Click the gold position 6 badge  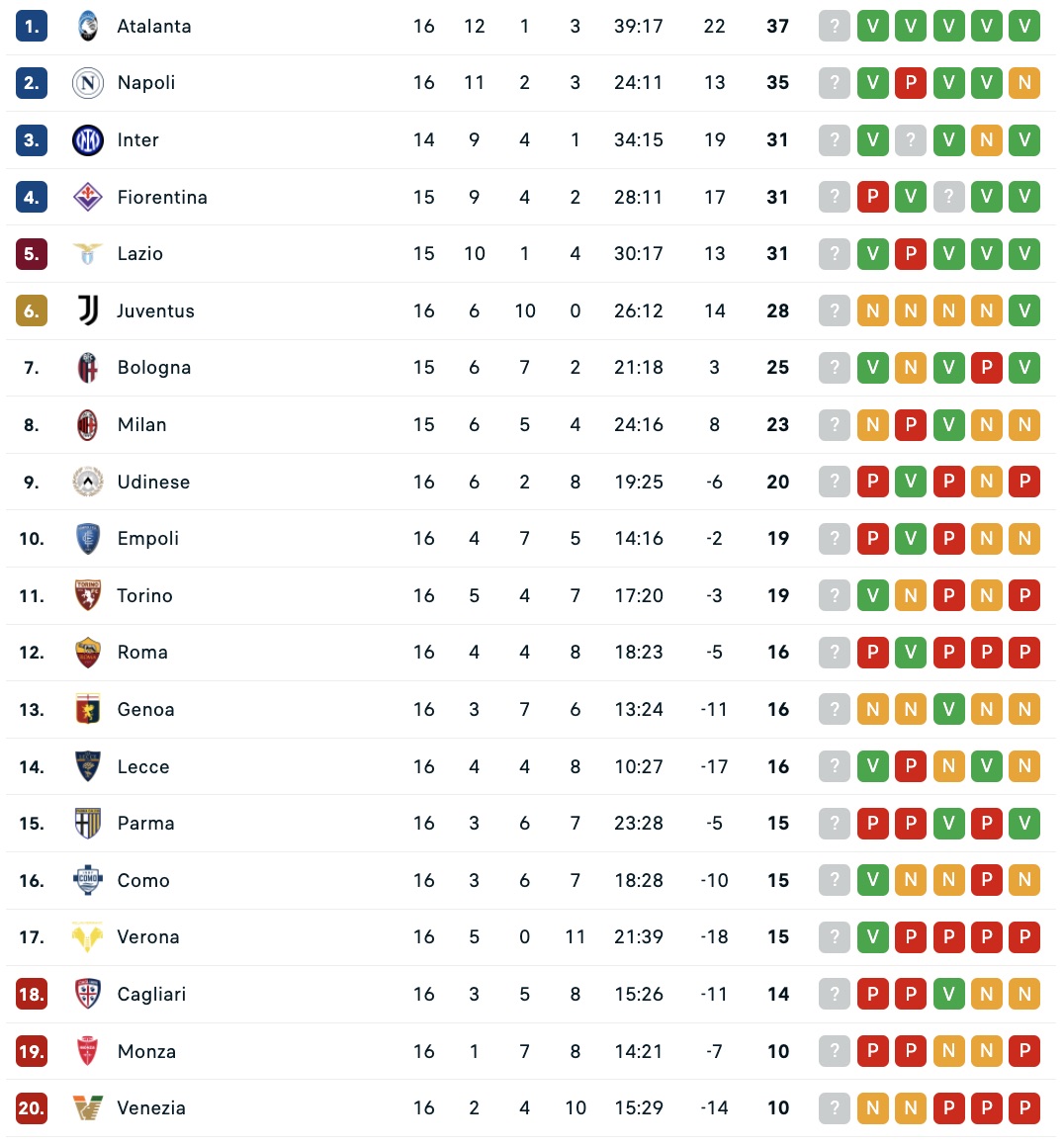[32, 311]
